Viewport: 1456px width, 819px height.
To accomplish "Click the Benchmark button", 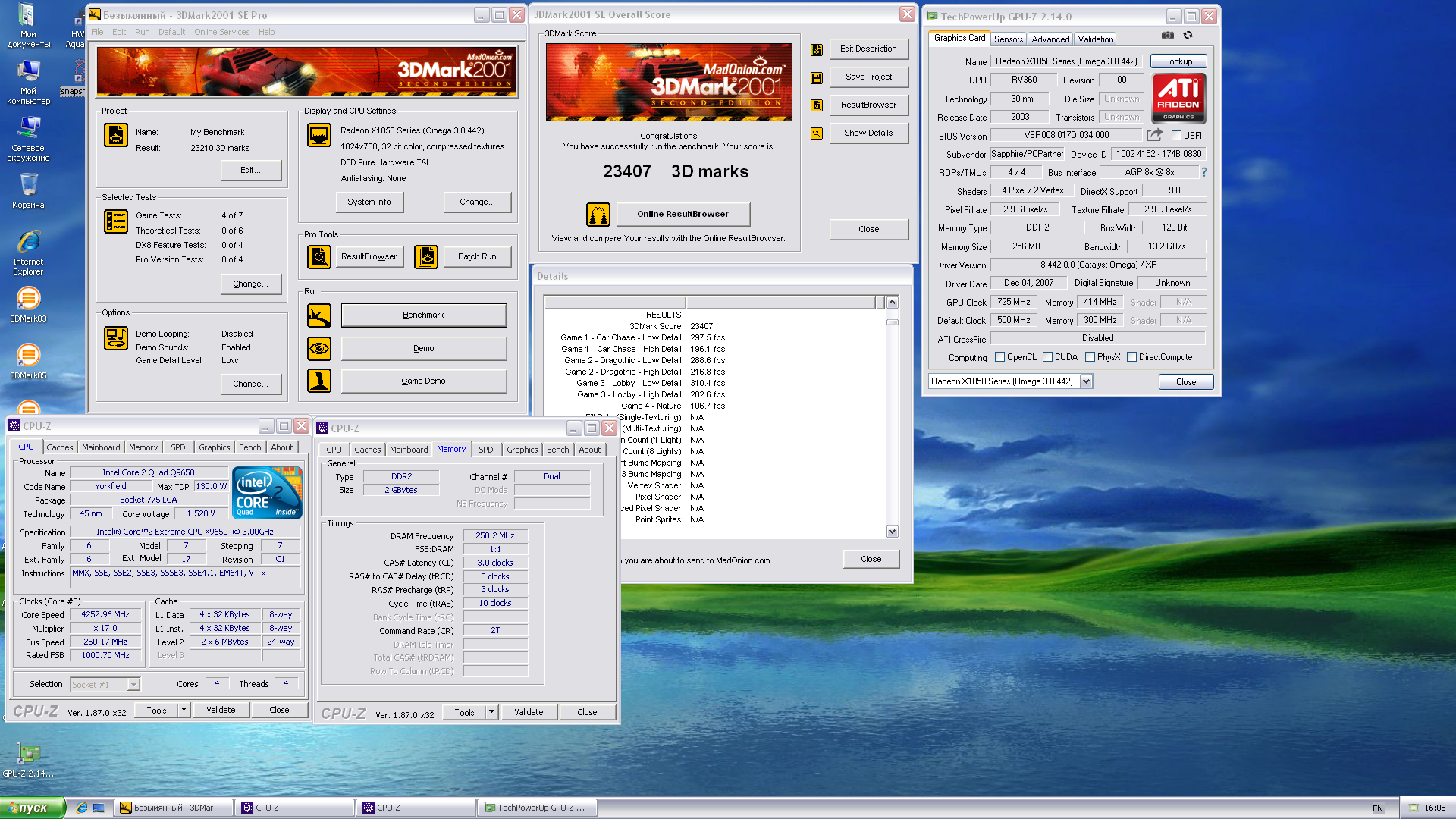I will 424,315.
